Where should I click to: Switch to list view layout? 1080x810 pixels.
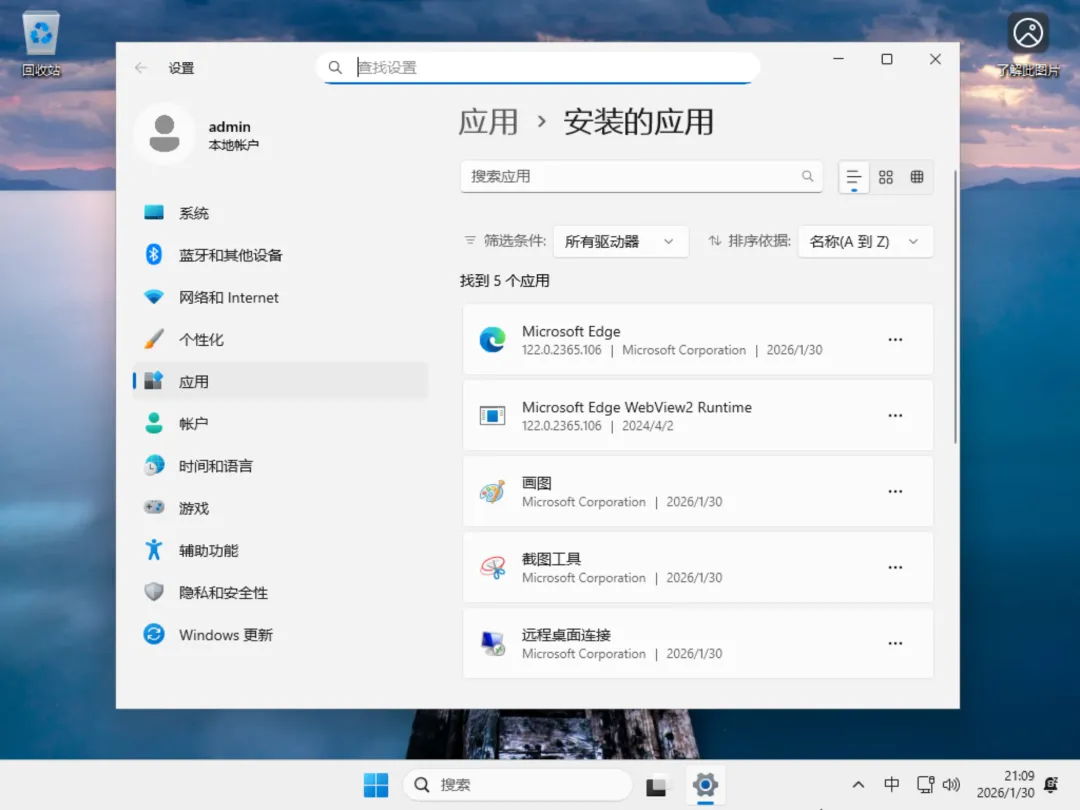(853, 177)
